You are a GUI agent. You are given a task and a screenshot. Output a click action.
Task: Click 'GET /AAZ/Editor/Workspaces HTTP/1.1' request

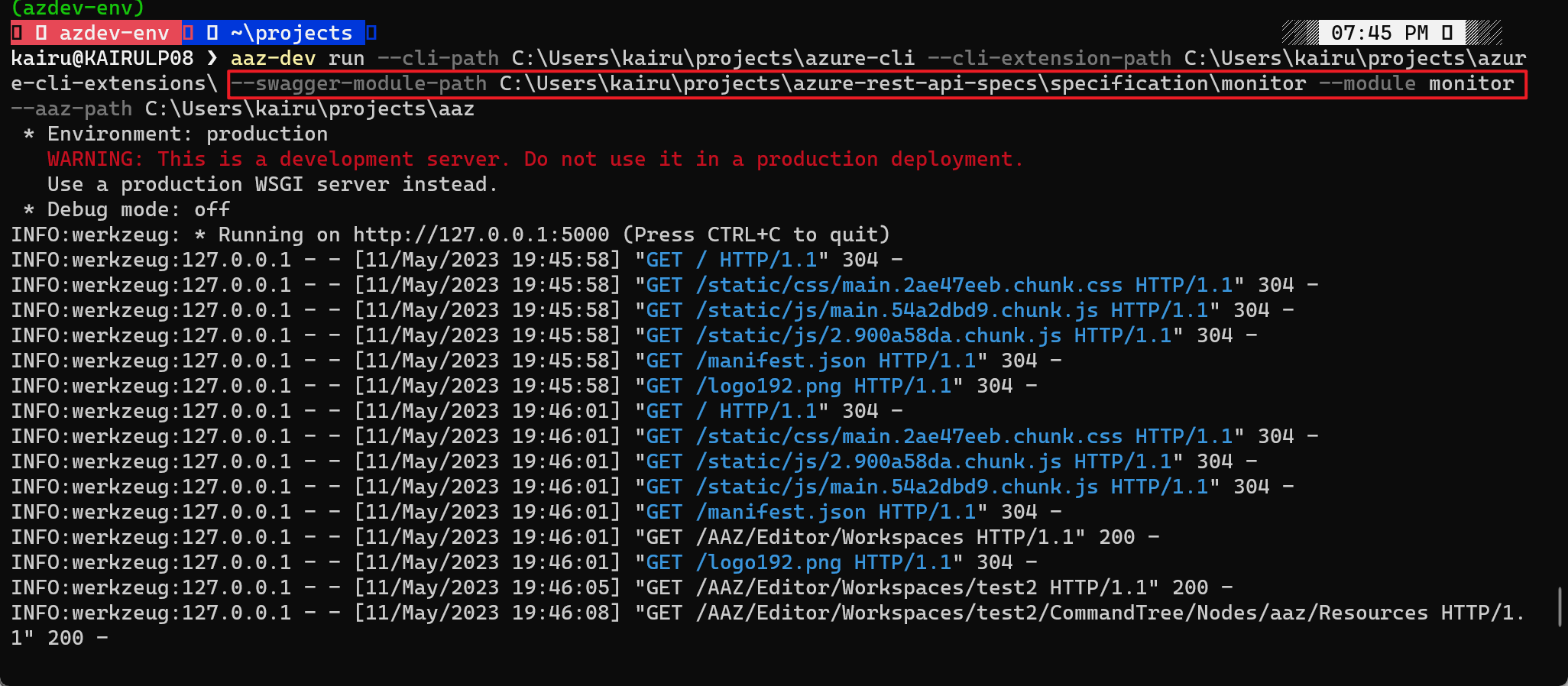point(860,537)
